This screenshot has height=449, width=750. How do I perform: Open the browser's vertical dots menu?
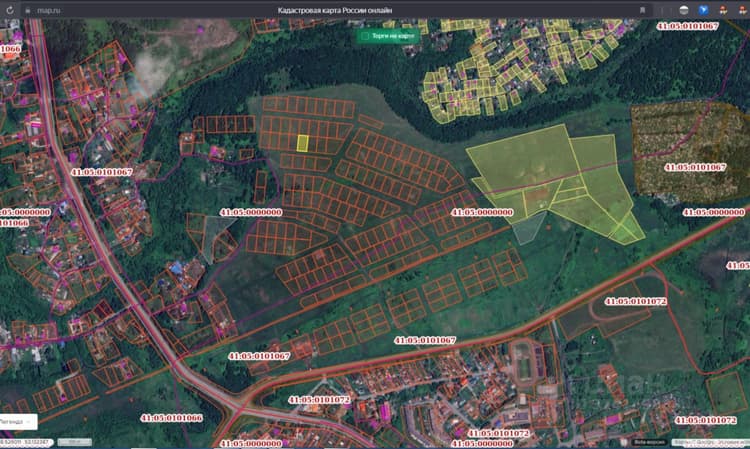662,10
